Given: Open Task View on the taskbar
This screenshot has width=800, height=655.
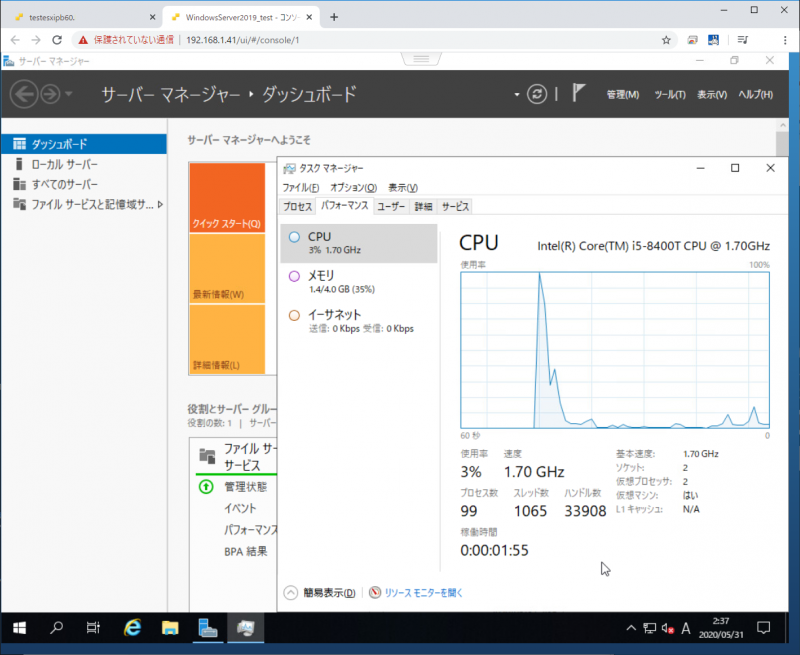Looking at the screenshot, I should click(93, 628).
